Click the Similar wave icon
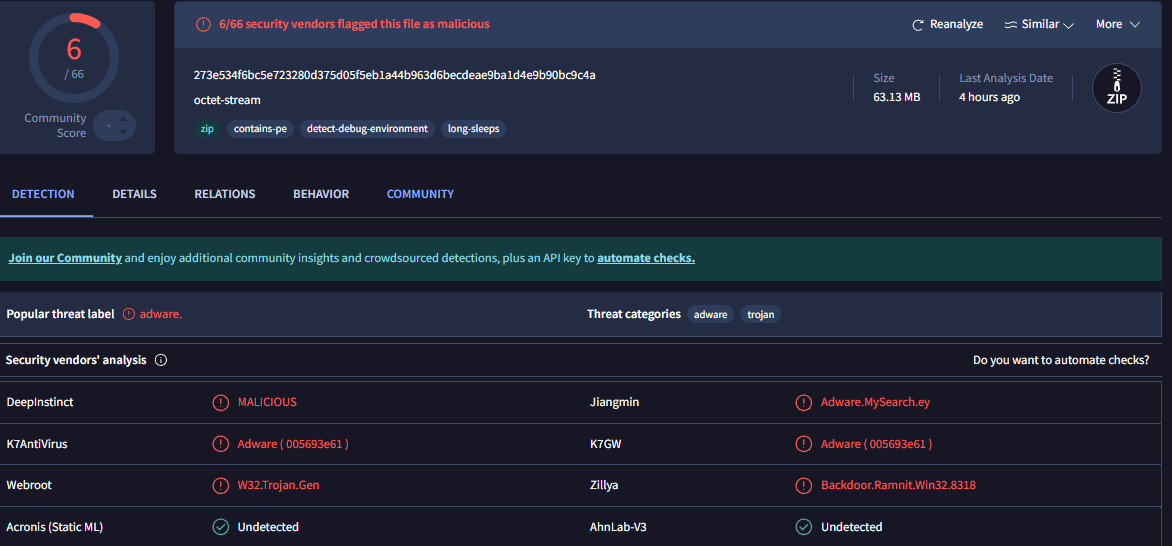 1010,25
